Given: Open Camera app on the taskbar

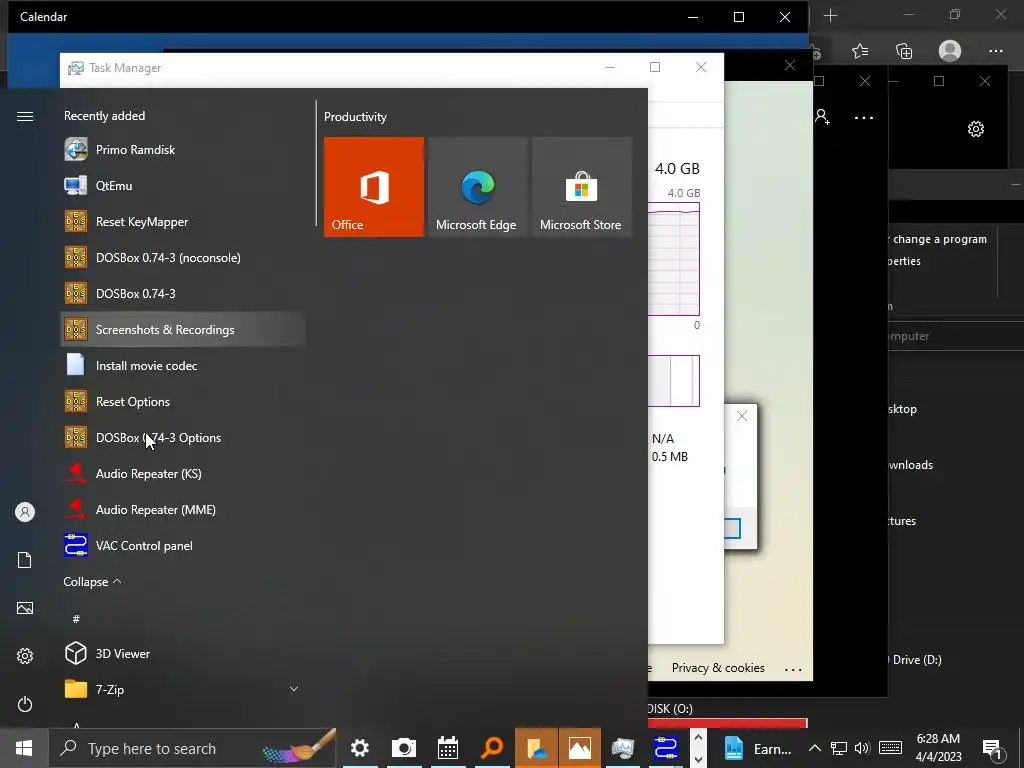Looking at the screenshot, I should [x=404, y=748].
